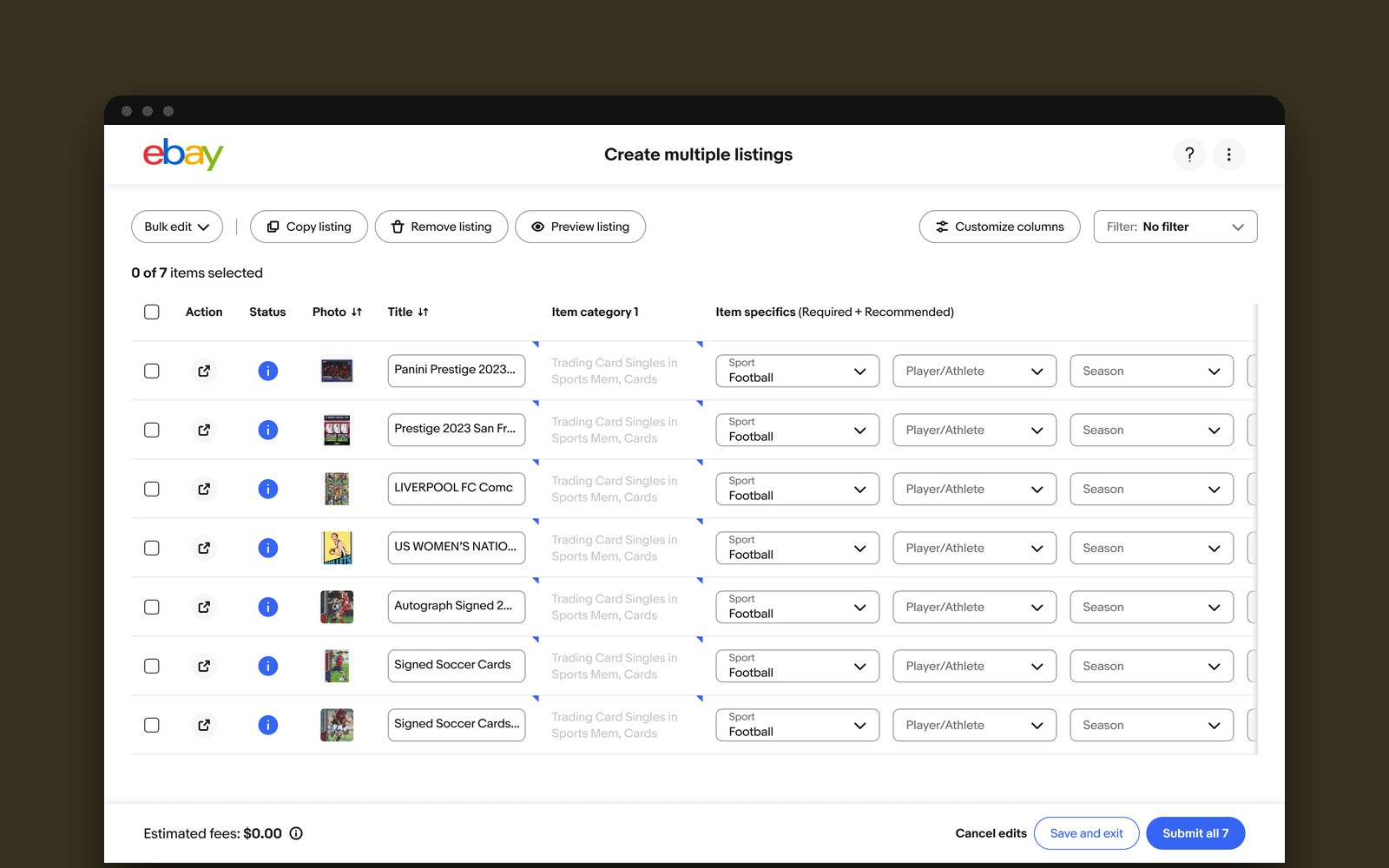Open Season dropdown for Signed Soccer Cards row
The height and width of the screenshot is (868, 1389).
[x=1152, y=666]
